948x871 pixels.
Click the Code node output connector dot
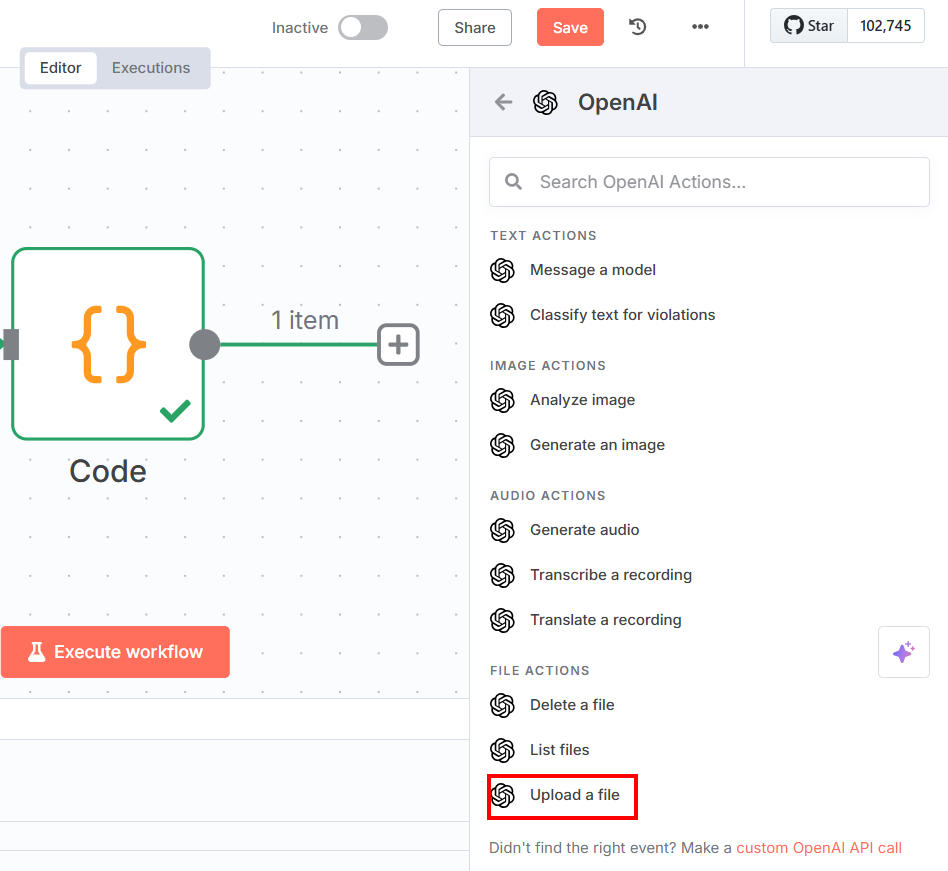pyautogui.click(x=204, y=345)
